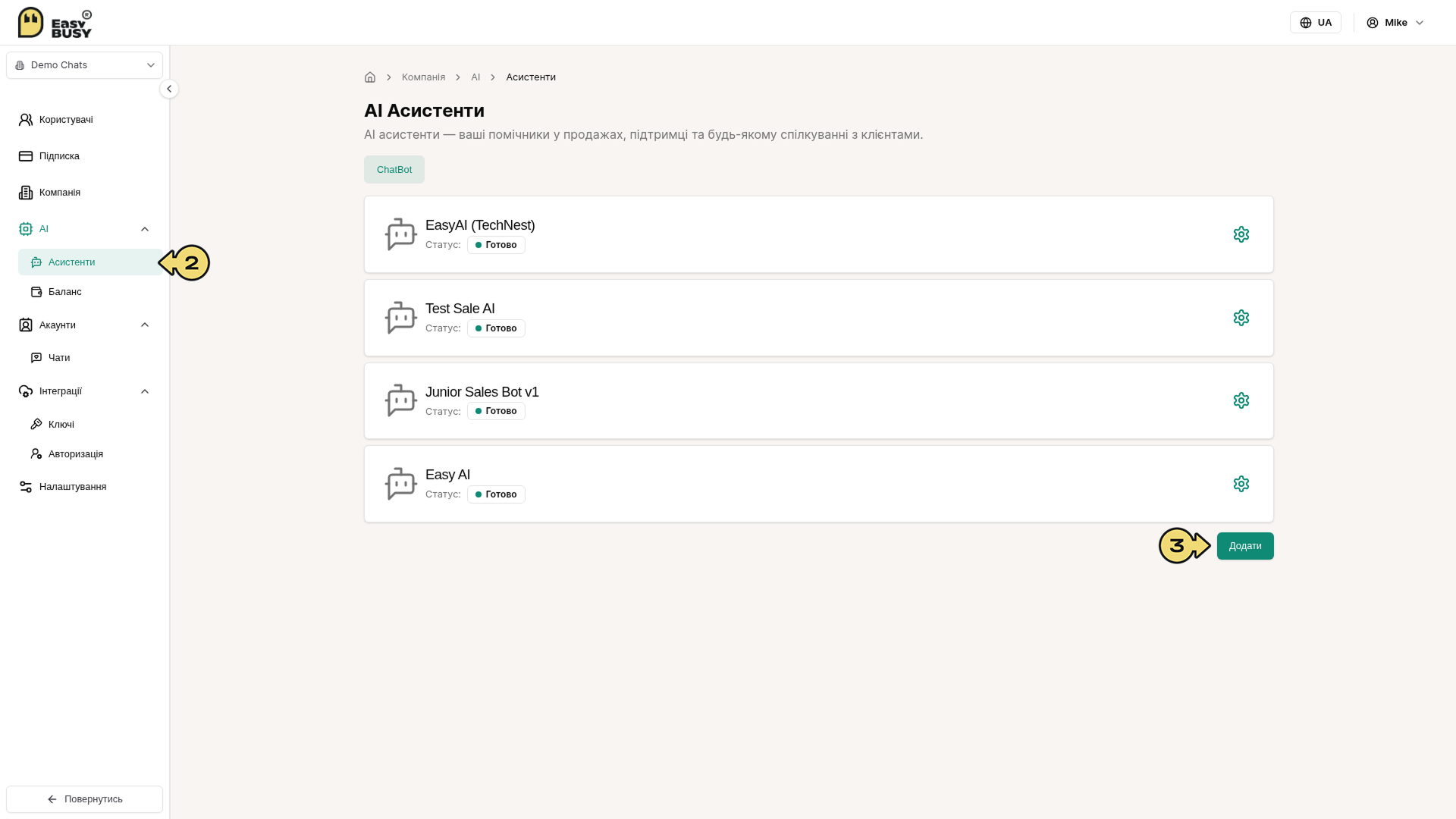Open the Mike user menu

point(1395,23)
